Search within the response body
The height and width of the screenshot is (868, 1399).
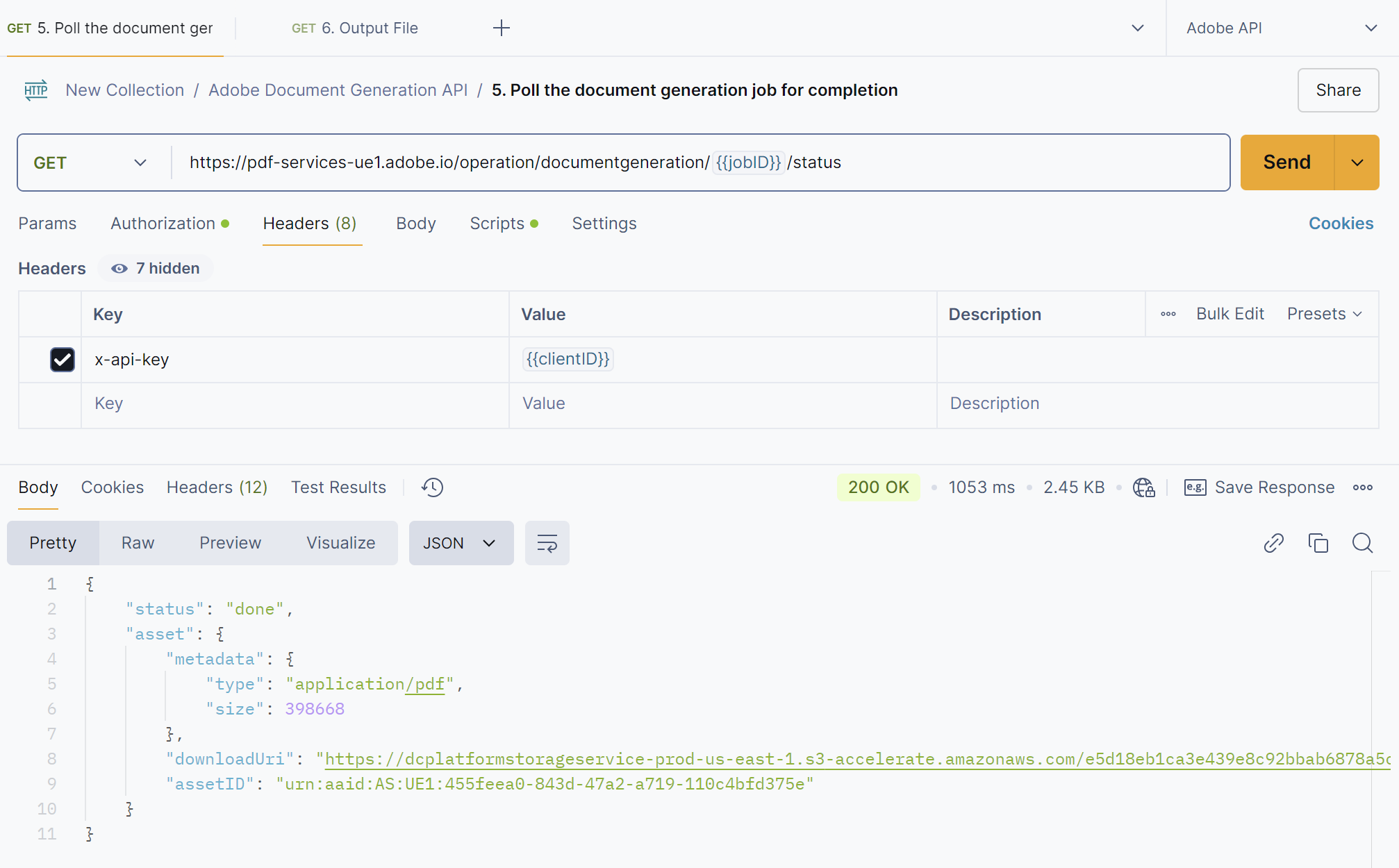point(1362,543)
